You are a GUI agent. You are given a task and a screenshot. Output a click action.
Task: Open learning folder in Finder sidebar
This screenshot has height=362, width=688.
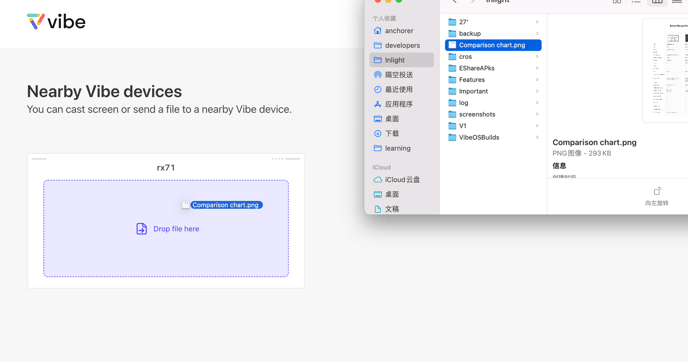point(401,148)
